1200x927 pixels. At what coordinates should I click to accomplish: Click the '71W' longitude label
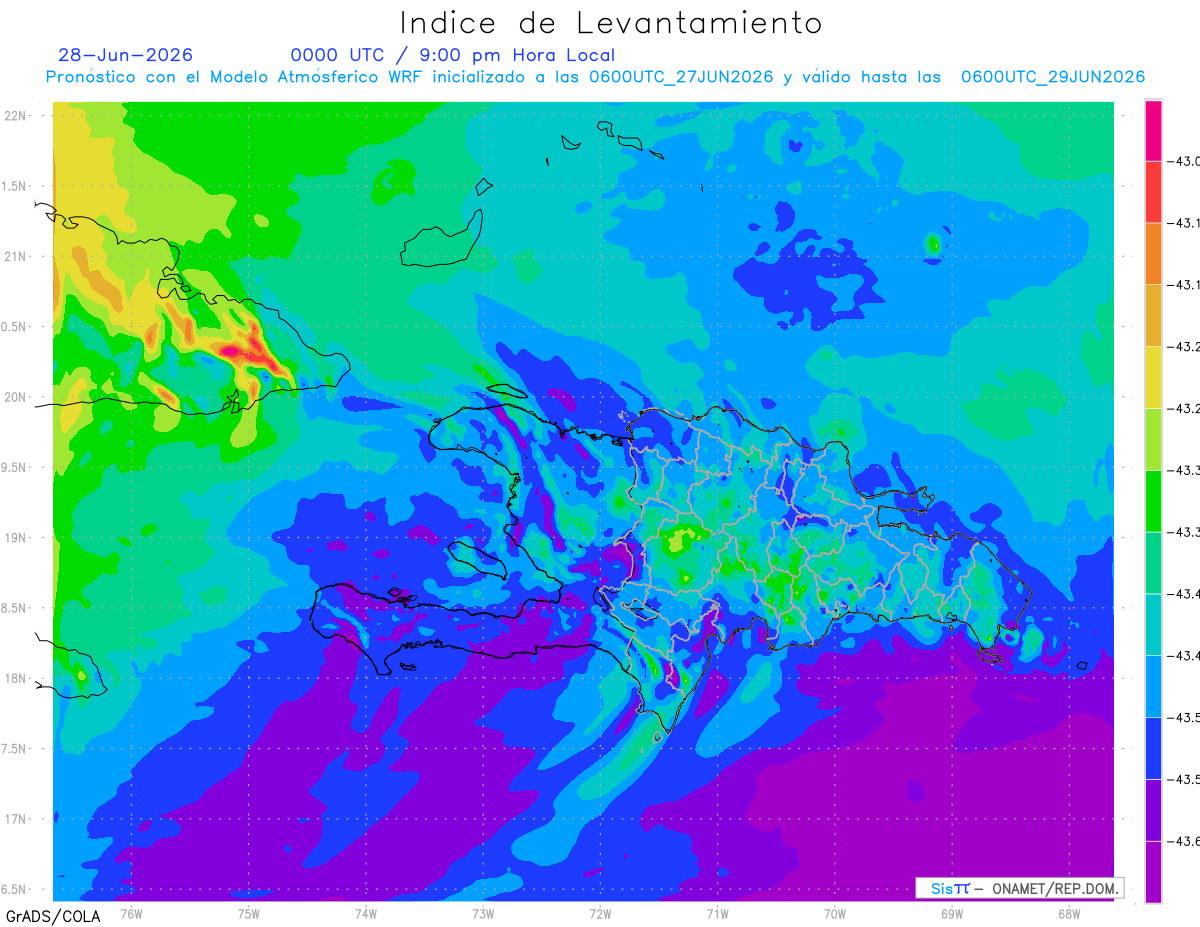[717, 913]
